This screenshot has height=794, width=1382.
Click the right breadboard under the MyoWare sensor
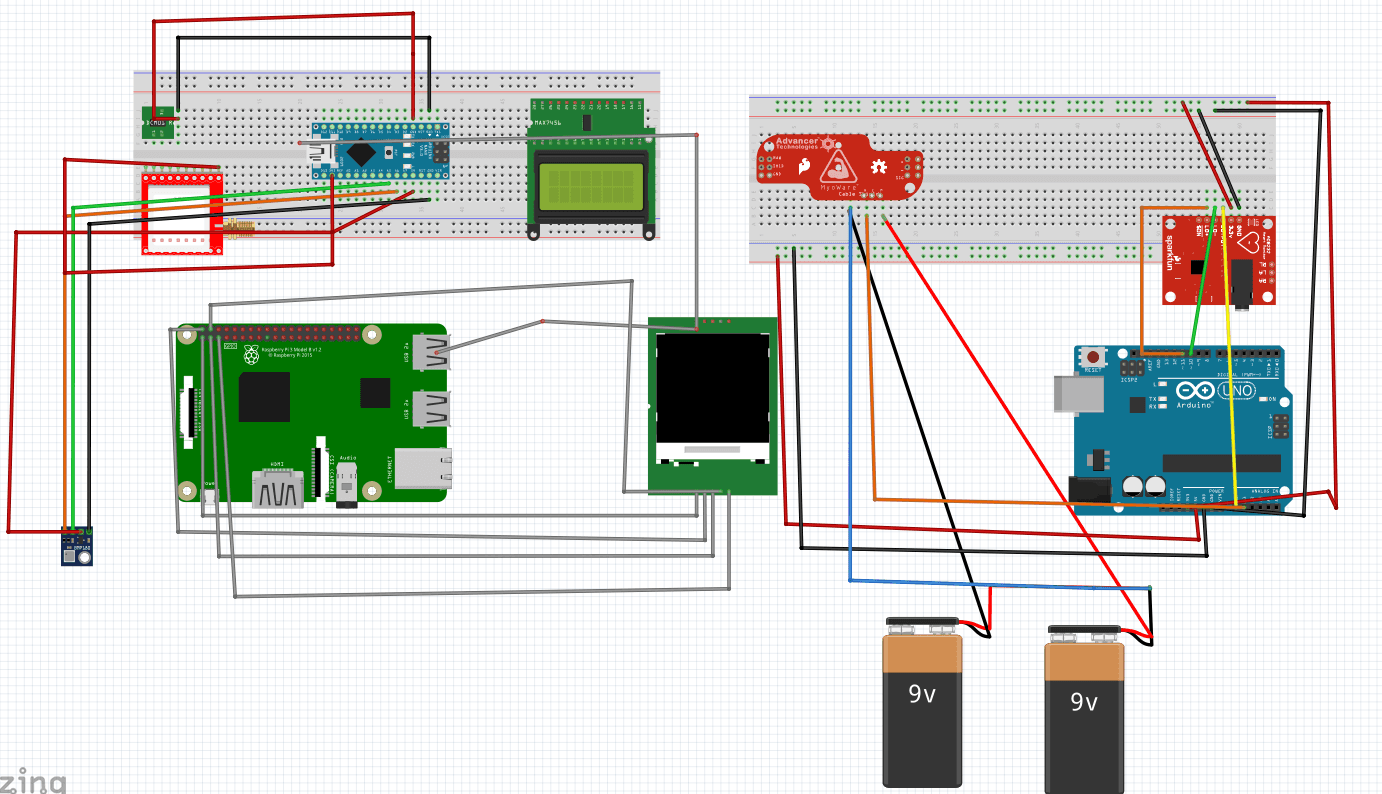coord(1012,179)
